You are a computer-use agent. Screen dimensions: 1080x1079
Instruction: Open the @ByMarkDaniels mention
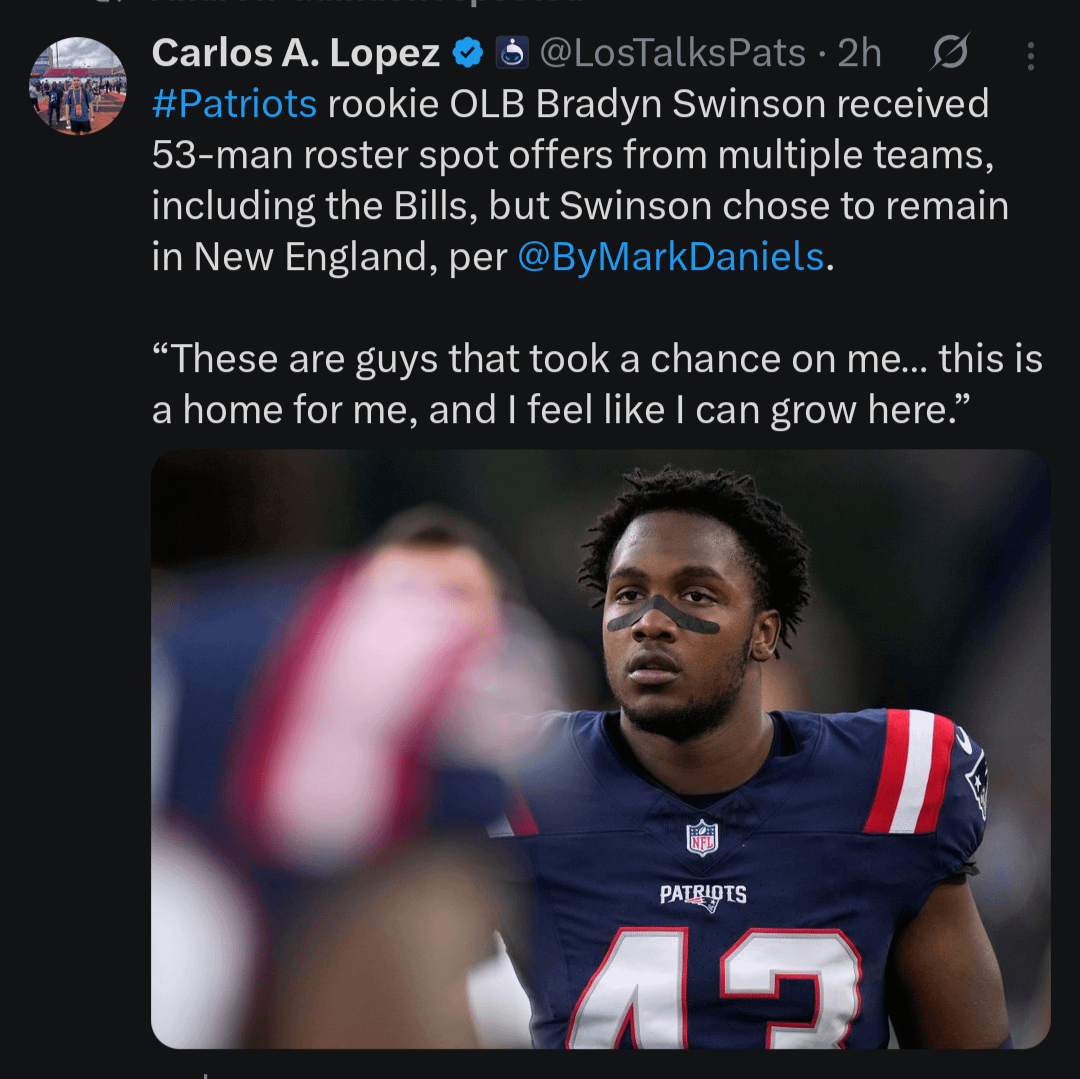pyautogui.click(x=671, y=258)
